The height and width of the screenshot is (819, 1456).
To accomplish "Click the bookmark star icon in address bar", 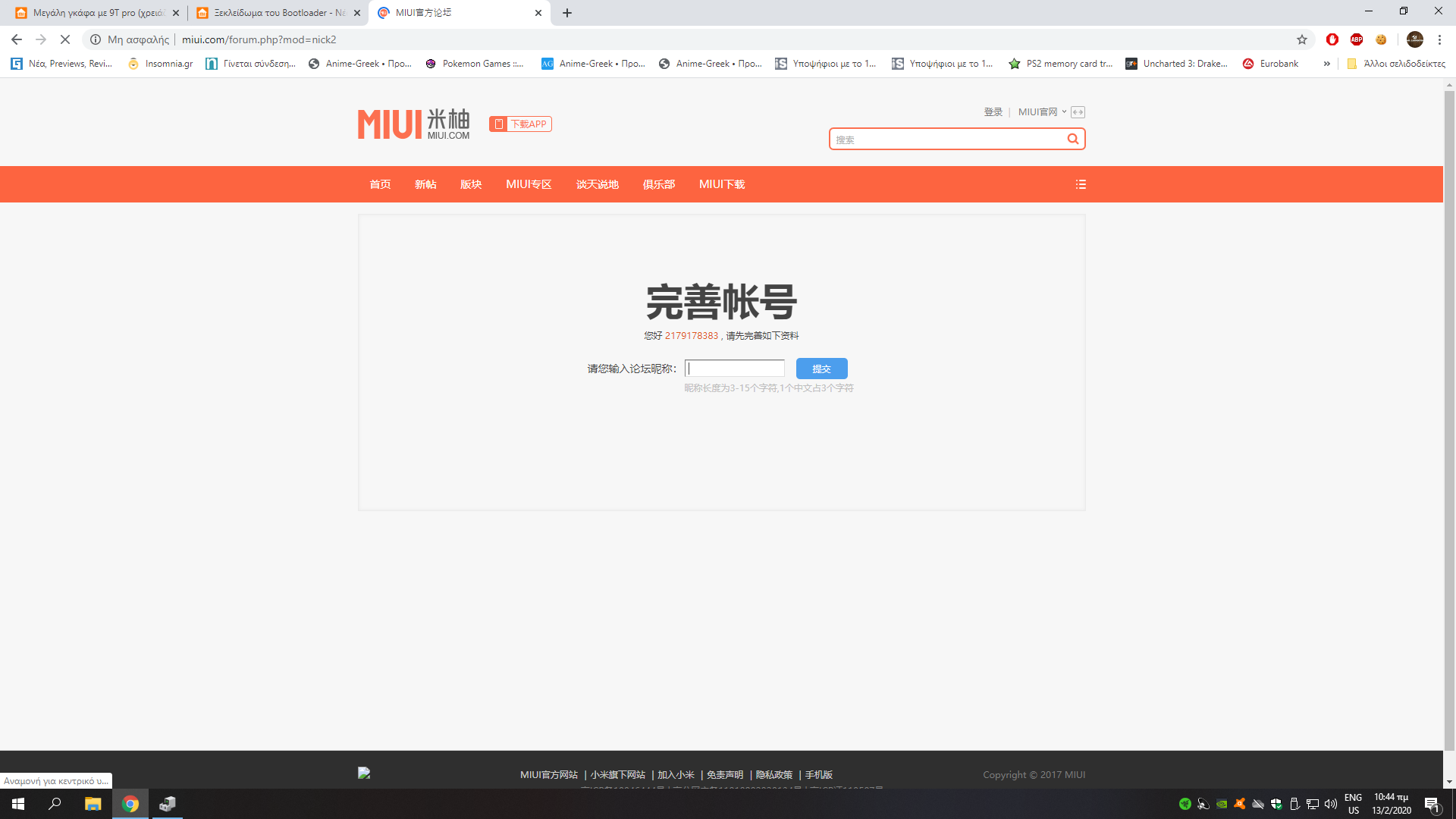I will [x=1302, y=39].
